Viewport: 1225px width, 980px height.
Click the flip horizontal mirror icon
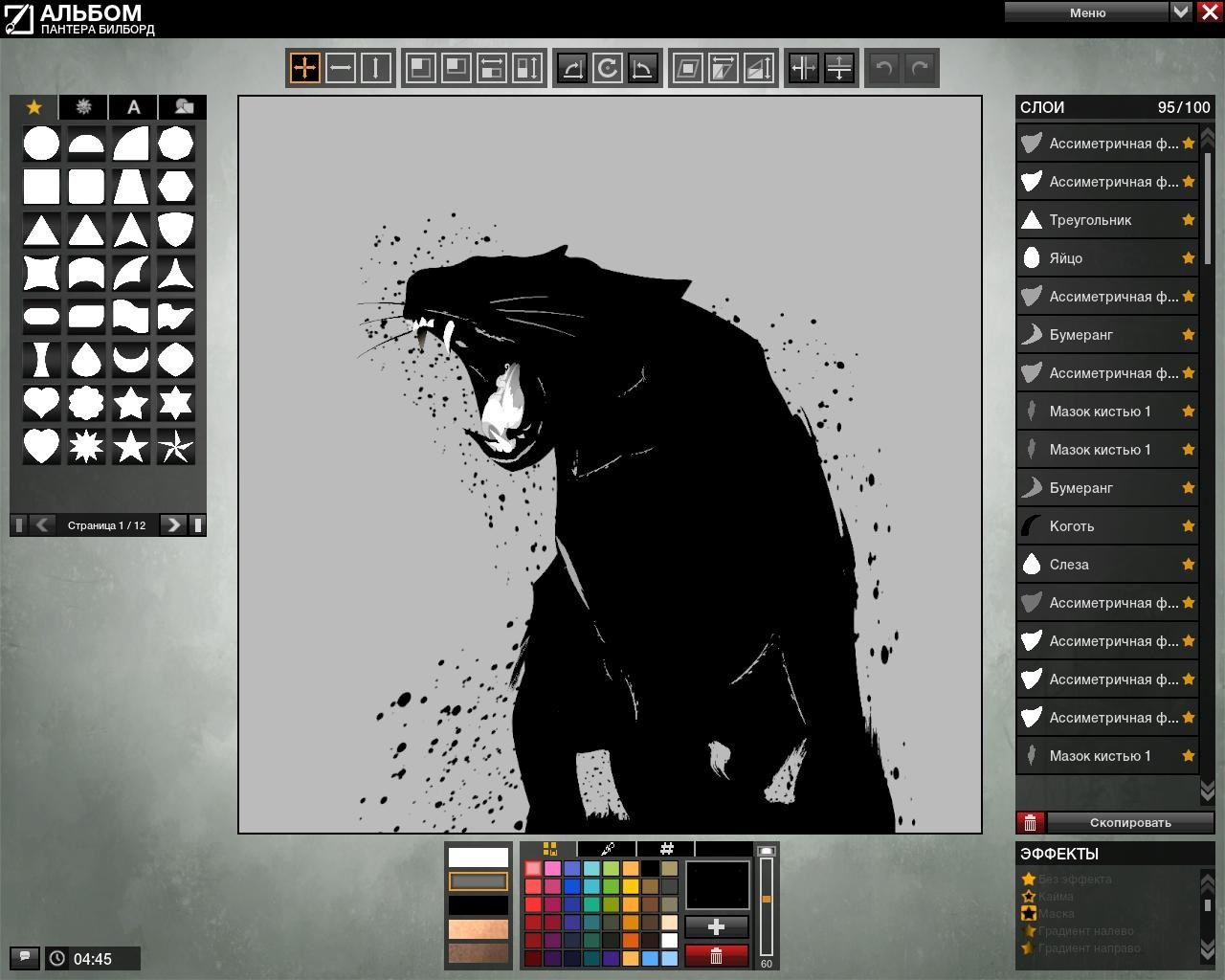pyautogui.click(x=804, y=68)
